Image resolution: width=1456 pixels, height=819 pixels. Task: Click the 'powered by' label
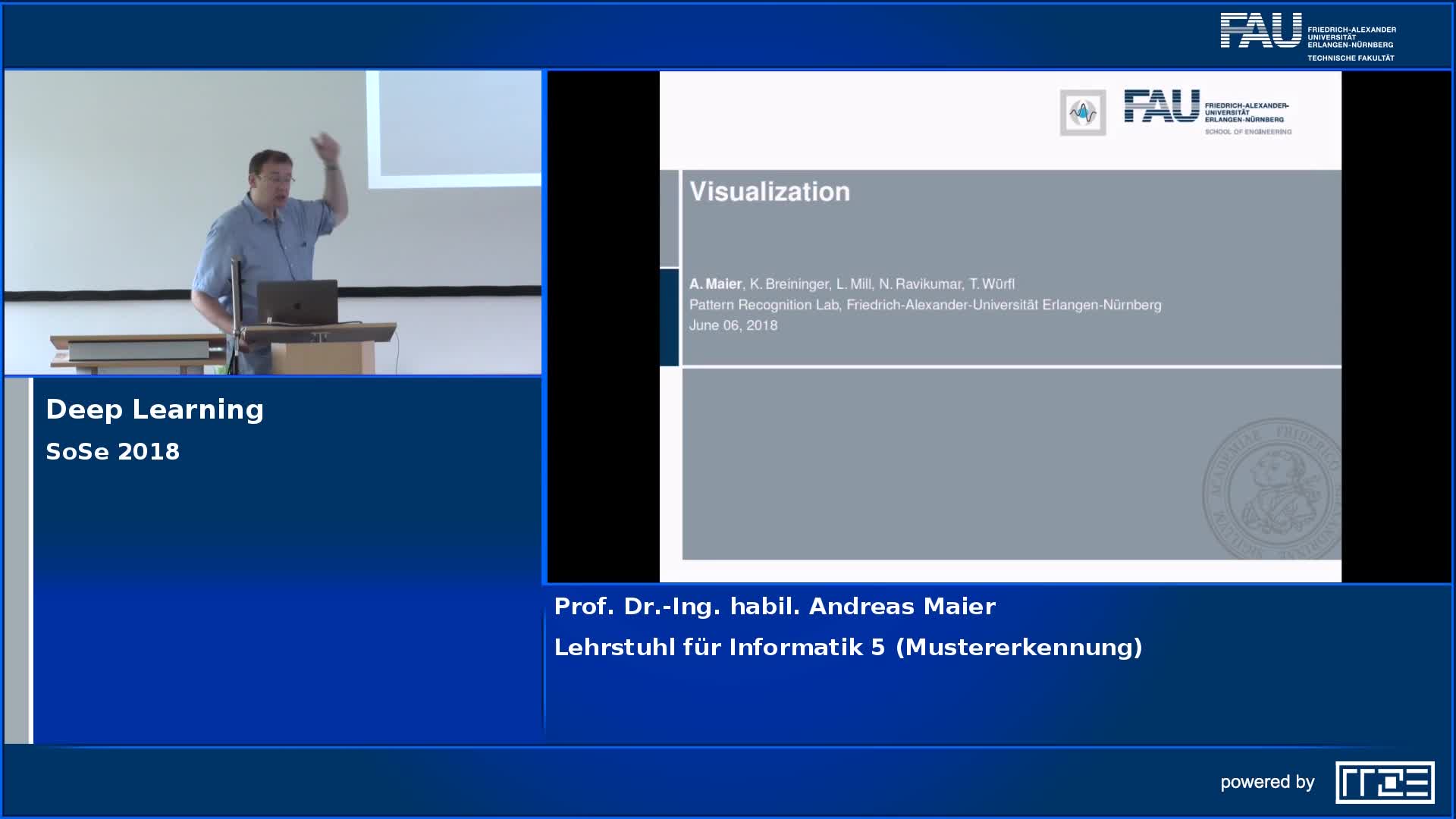(x=1267, y=782)
